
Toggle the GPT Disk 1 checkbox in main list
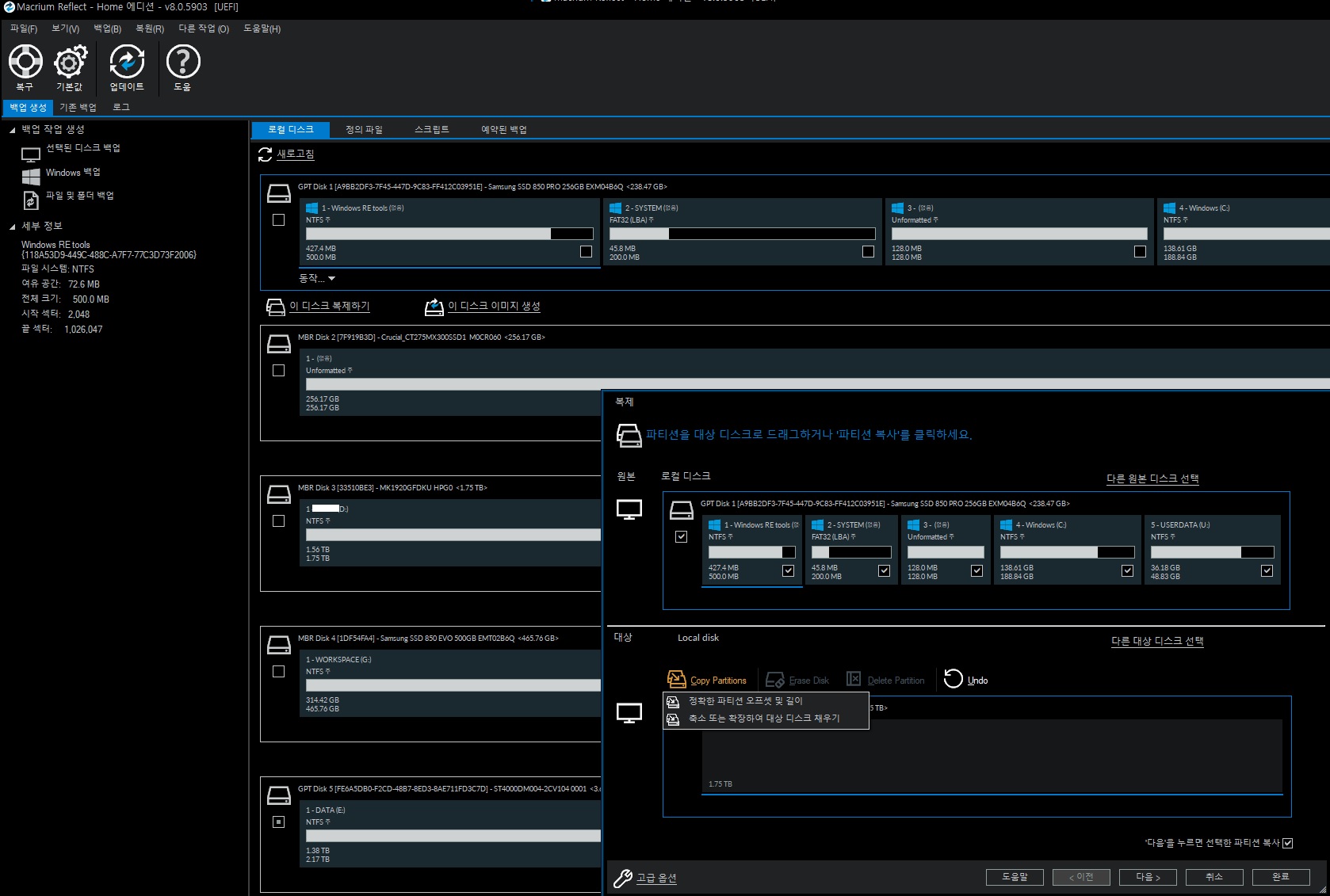pos(278,220)
